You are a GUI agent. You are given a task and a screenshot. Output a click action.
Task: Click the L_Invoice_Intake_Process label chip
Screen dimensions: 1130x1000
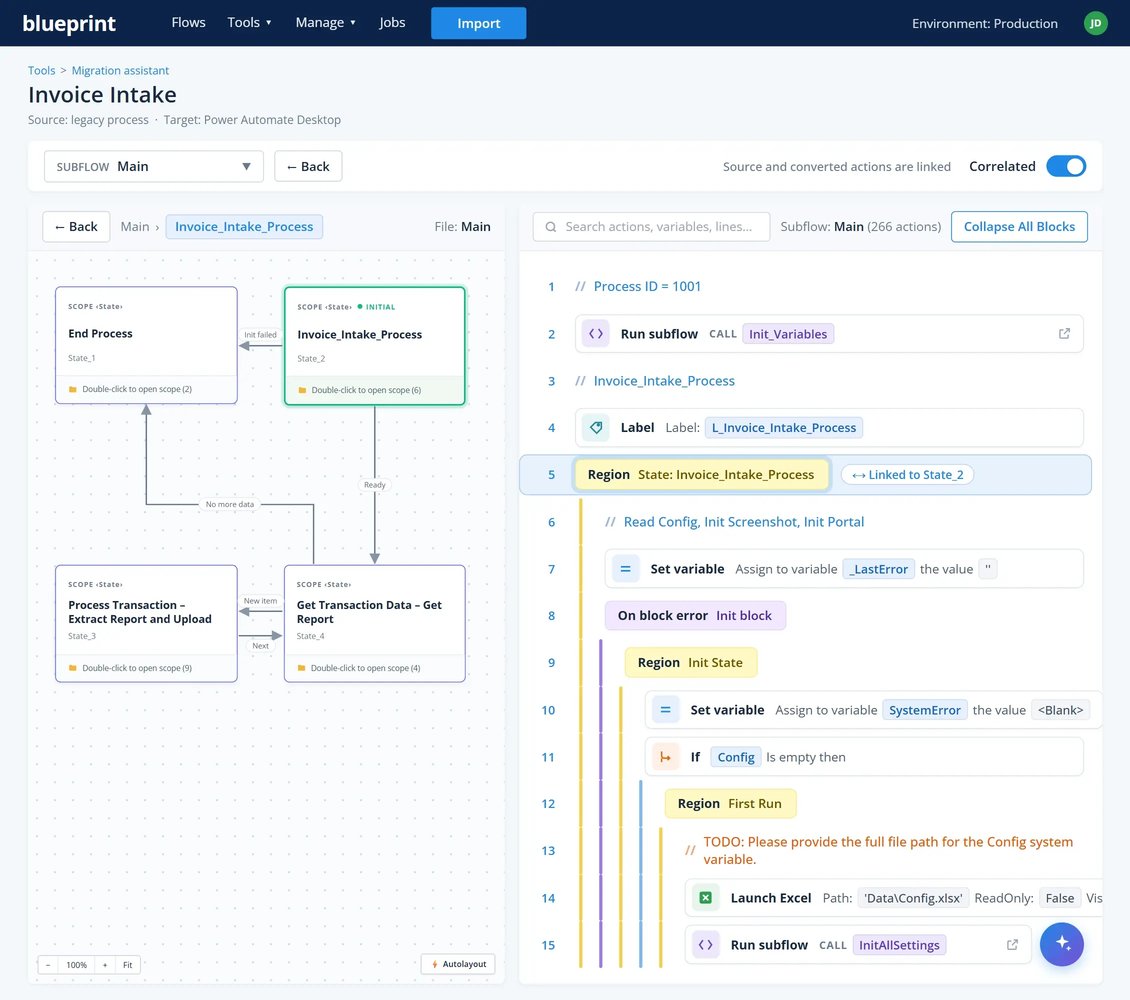coord(783,427)
